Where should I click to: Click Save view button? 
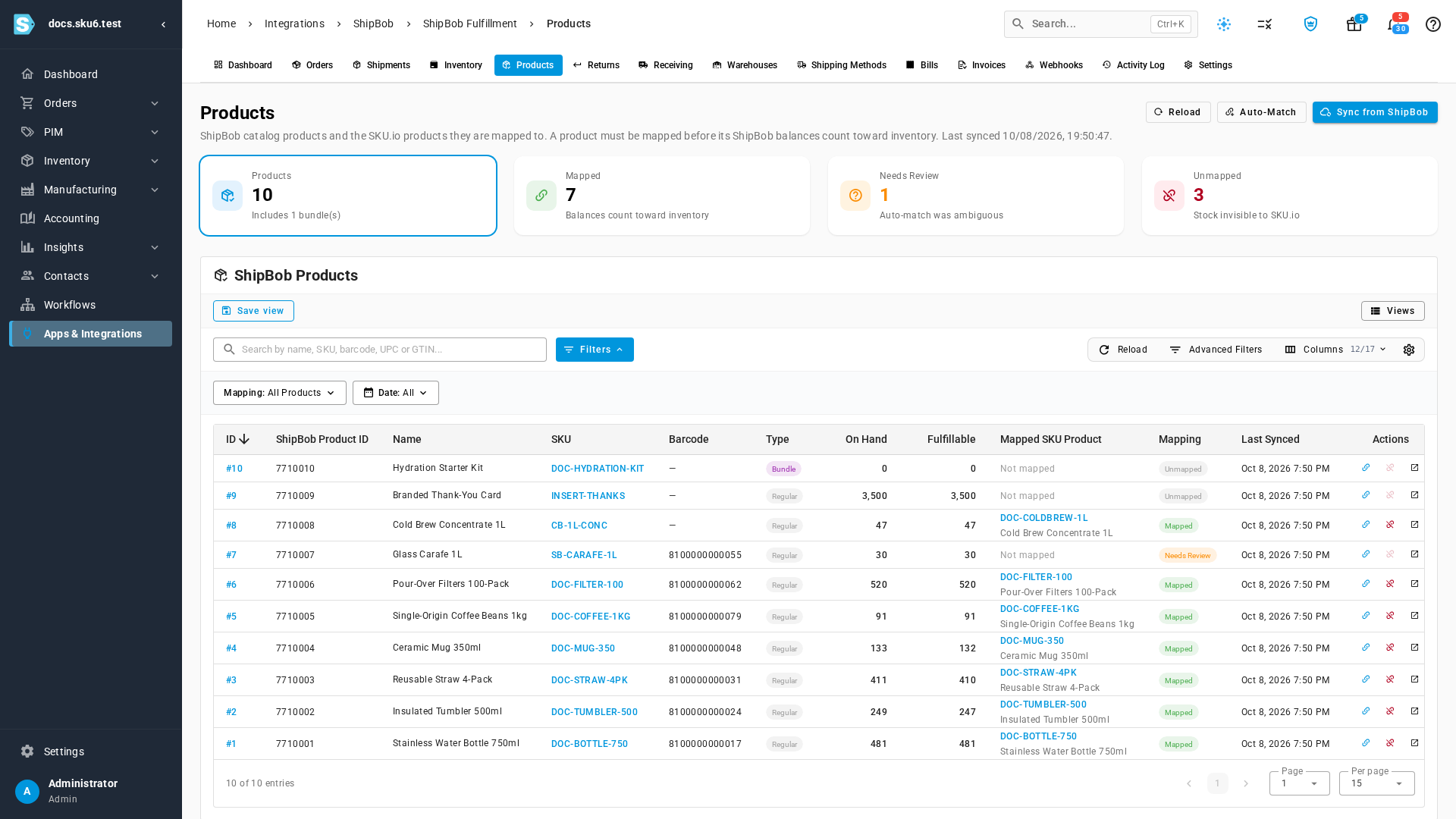click(253, 311)
